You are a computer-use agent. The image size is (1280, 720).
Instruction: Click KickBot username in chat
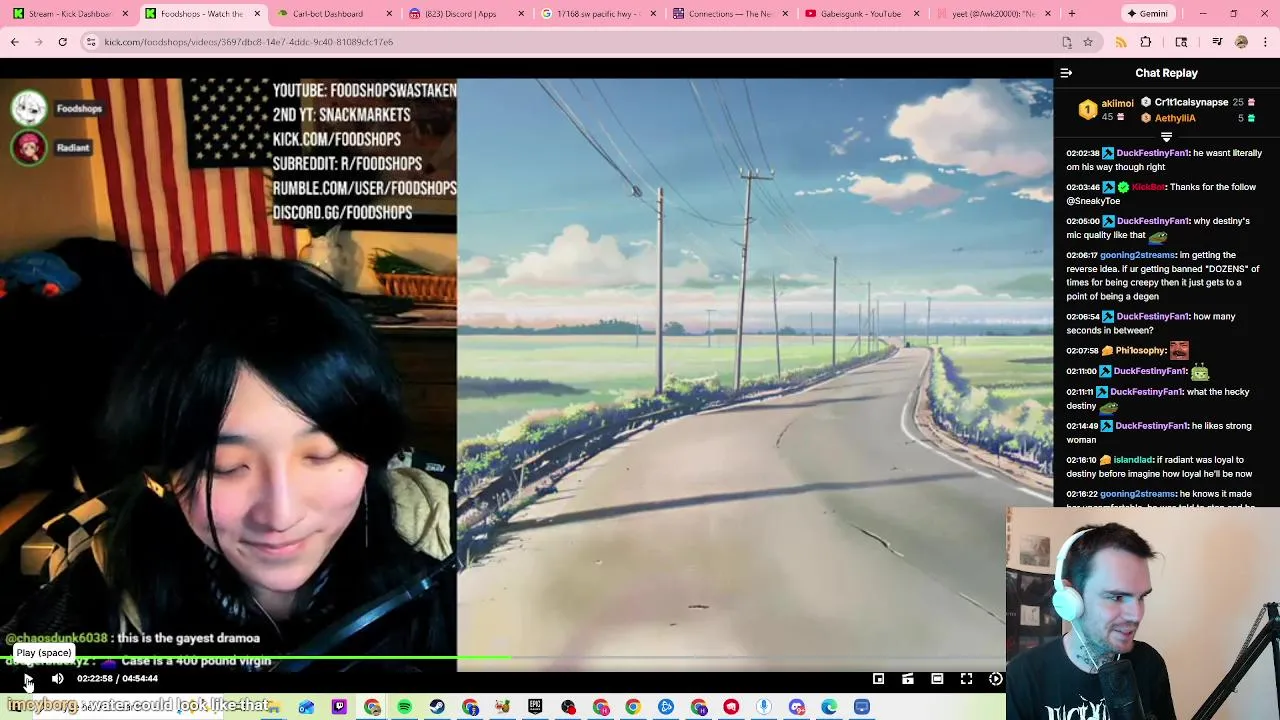pos(1148,187)
